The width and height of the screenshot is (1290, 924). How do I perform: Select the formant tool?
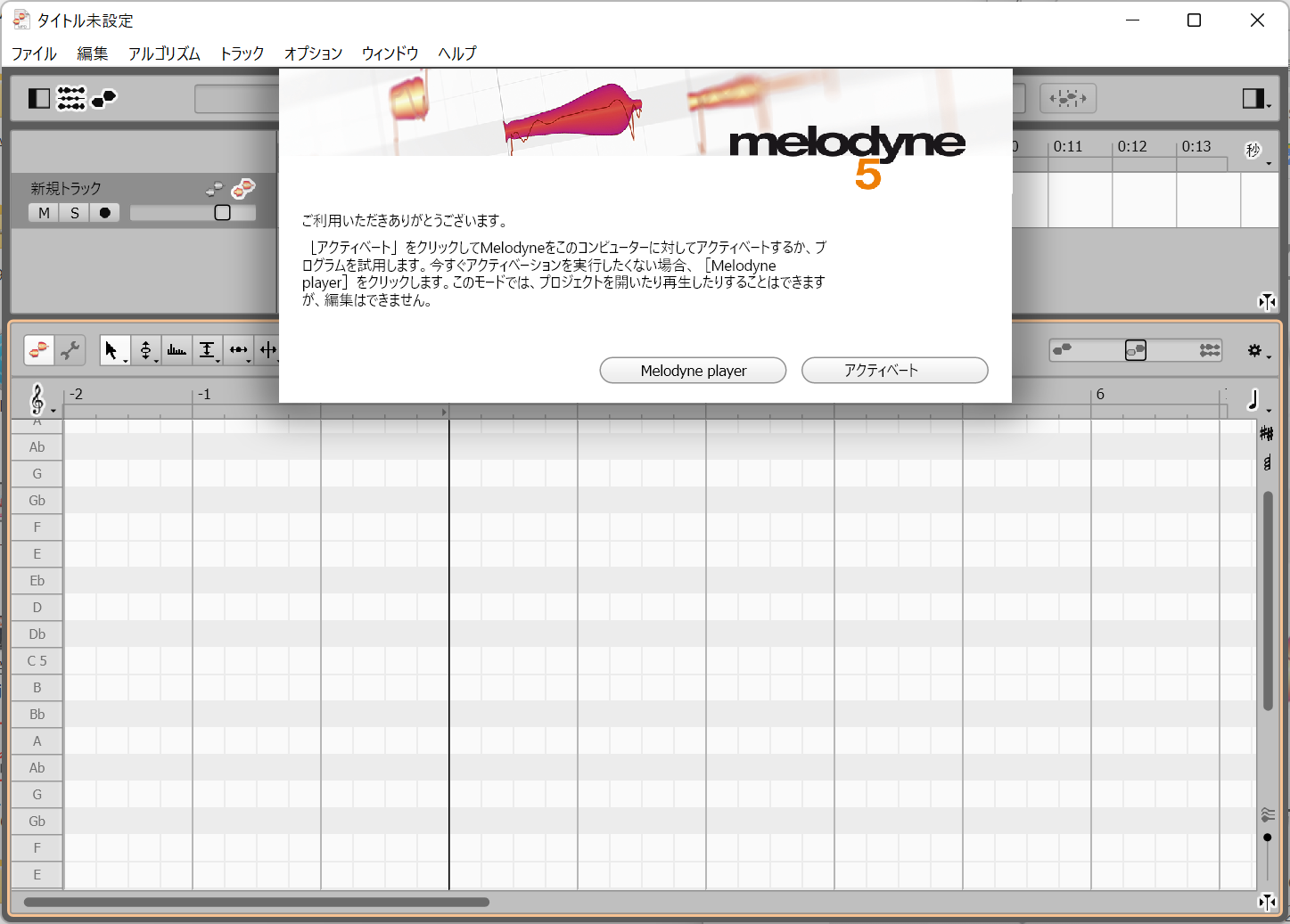tap(177, 350)
